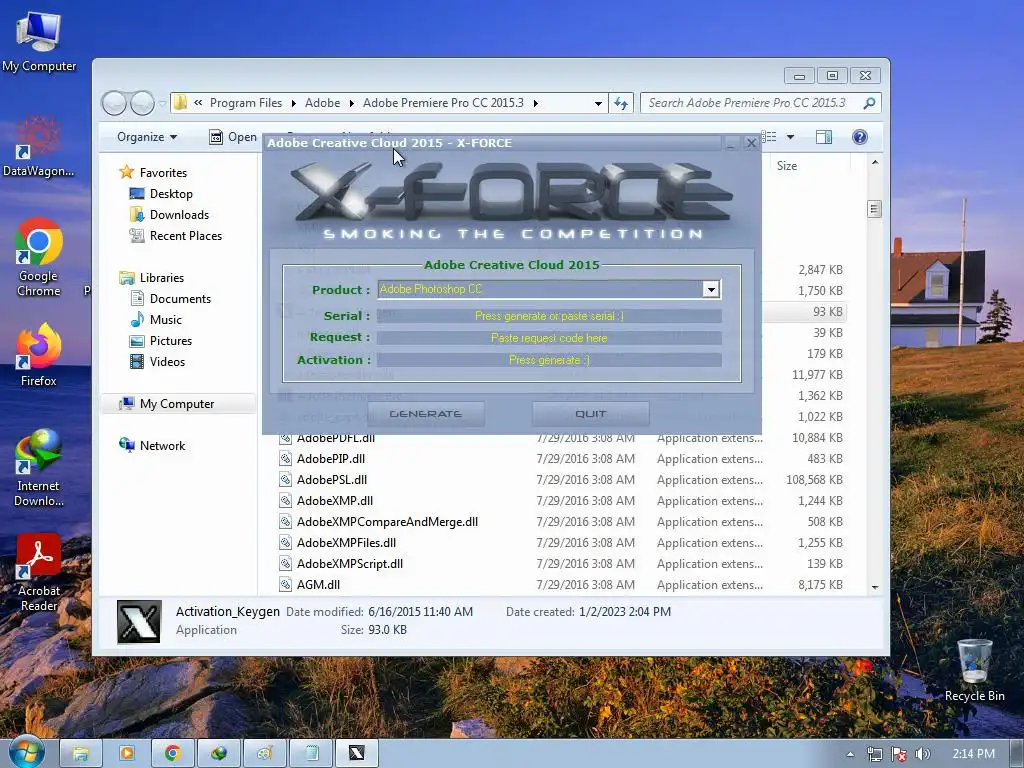Navigate to Program Files breadcrumb
Viewport: 1024px width, 768px height.
(246, 103)
